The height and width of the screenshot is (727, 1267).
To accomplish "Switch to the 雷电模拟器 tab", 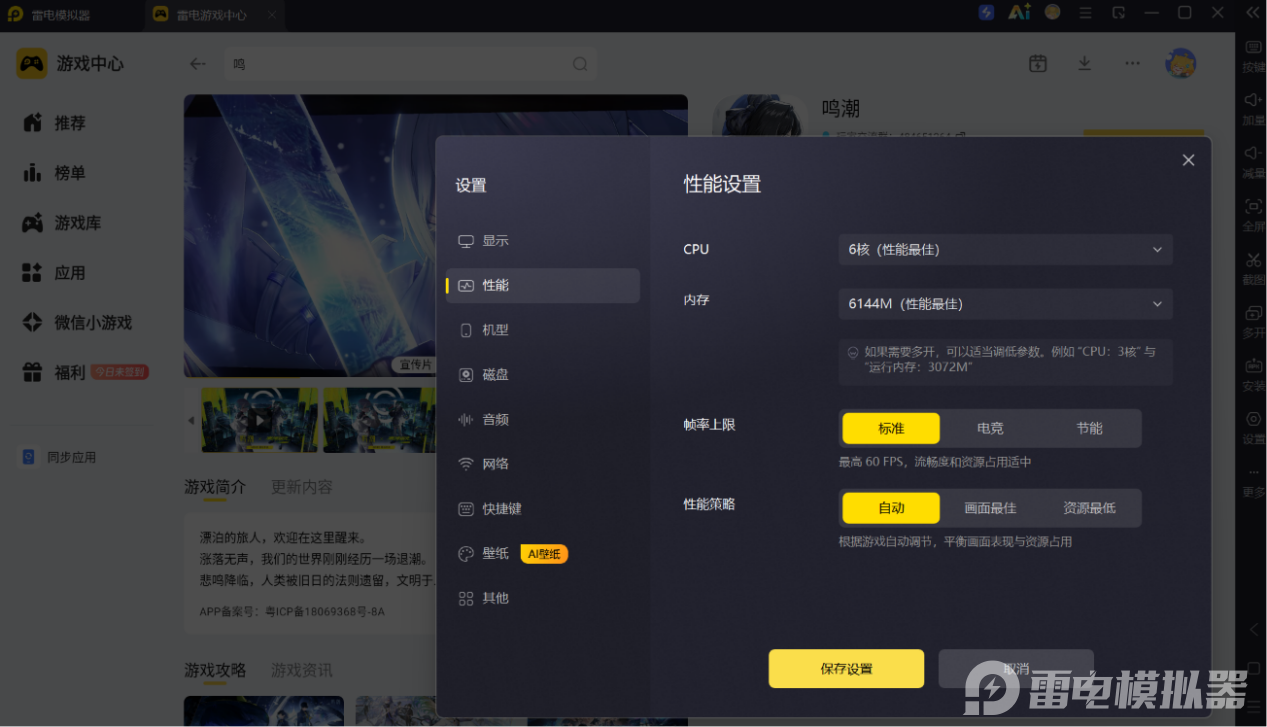I will 62,14.
